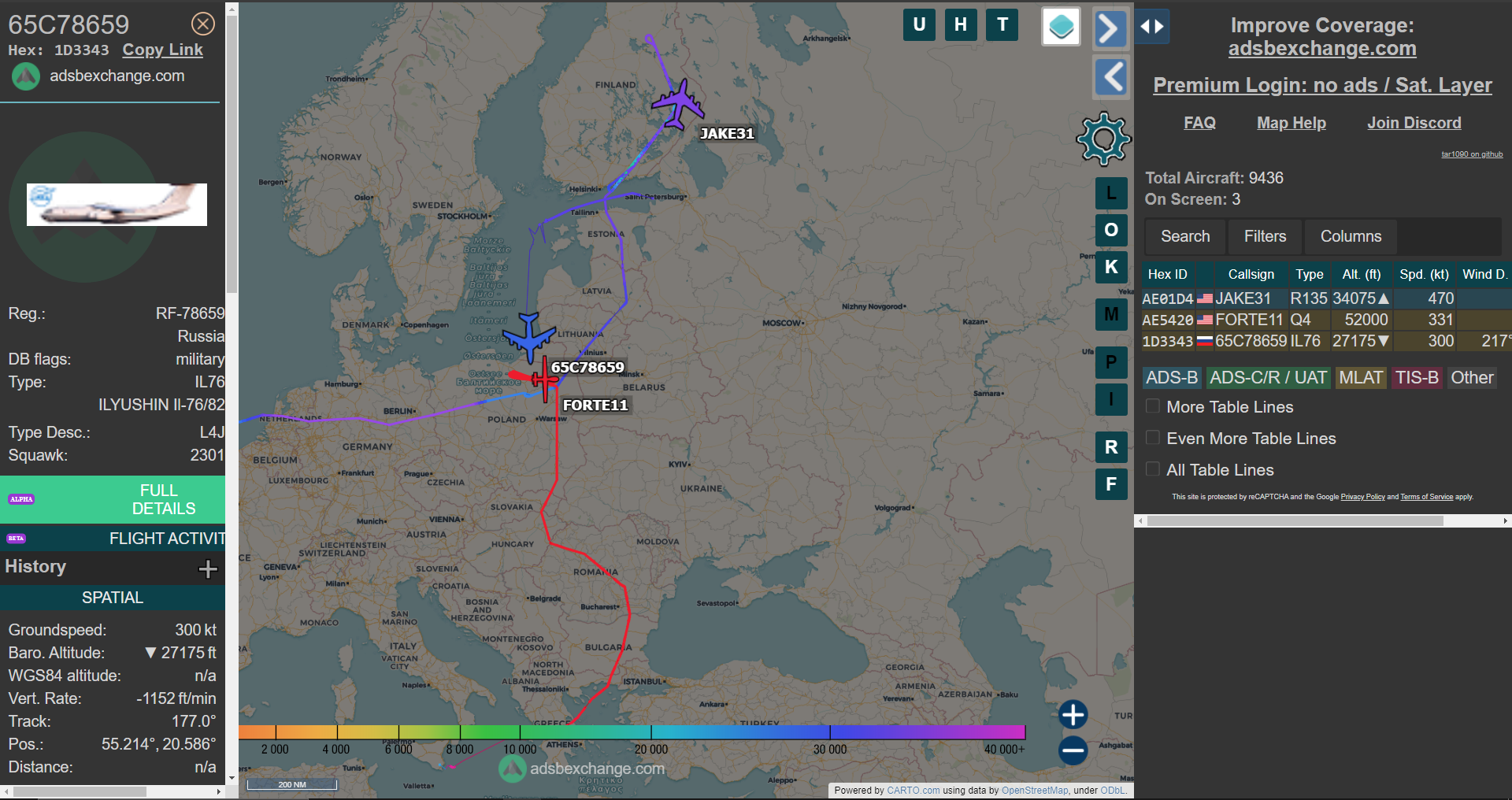
Task: Click the H map button
Action: (961, 24)
